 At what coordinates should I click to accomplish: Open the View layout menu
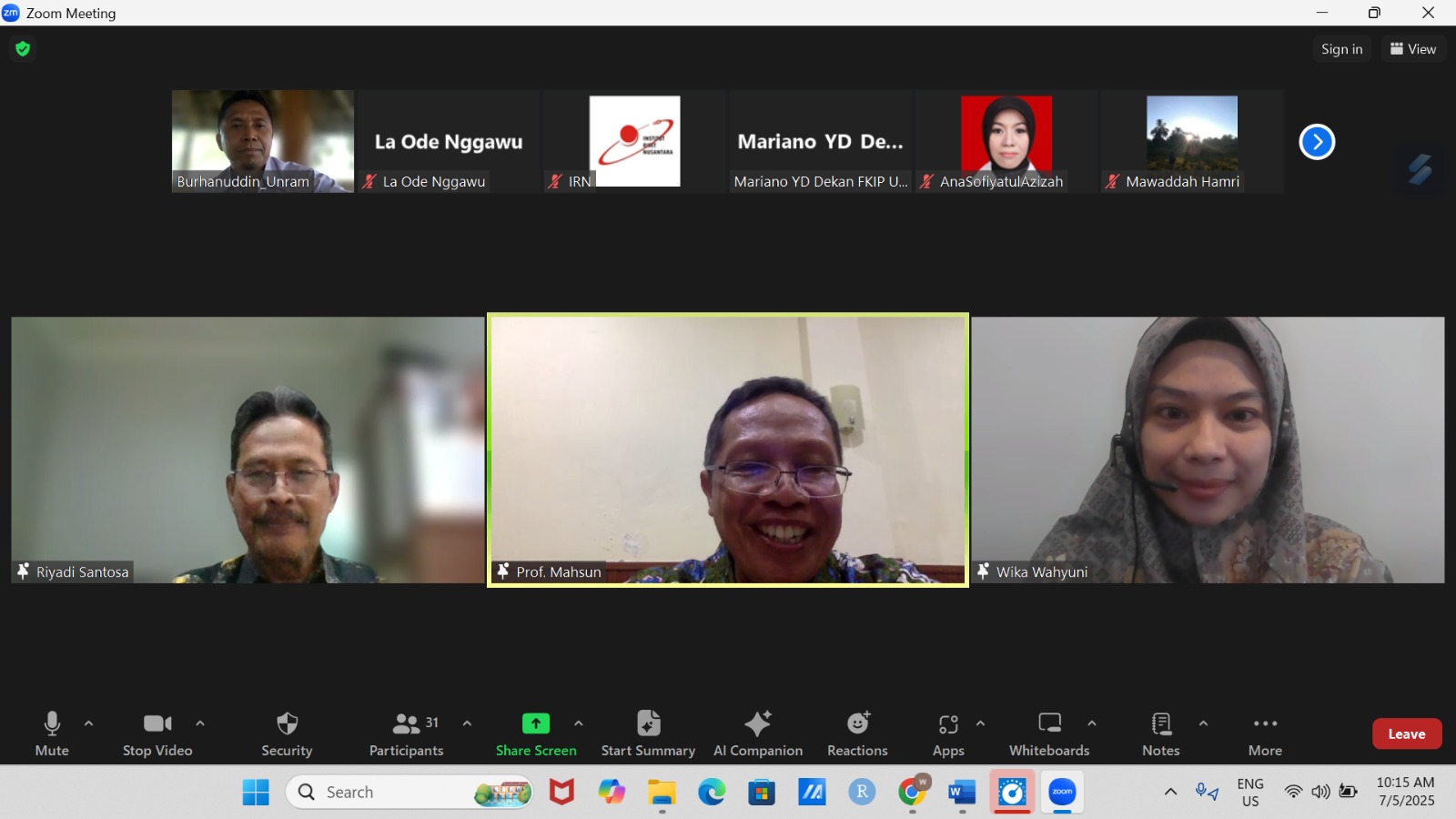click(x=1412, y=49)
